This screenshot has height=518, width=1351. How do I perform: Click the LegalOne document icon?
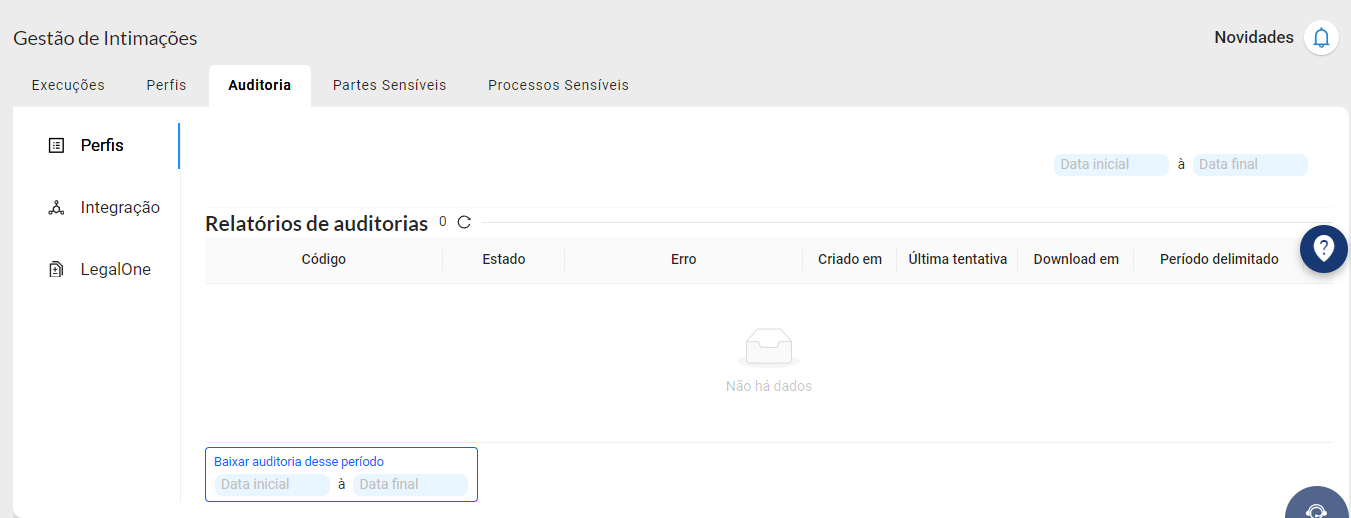[56, 269]
